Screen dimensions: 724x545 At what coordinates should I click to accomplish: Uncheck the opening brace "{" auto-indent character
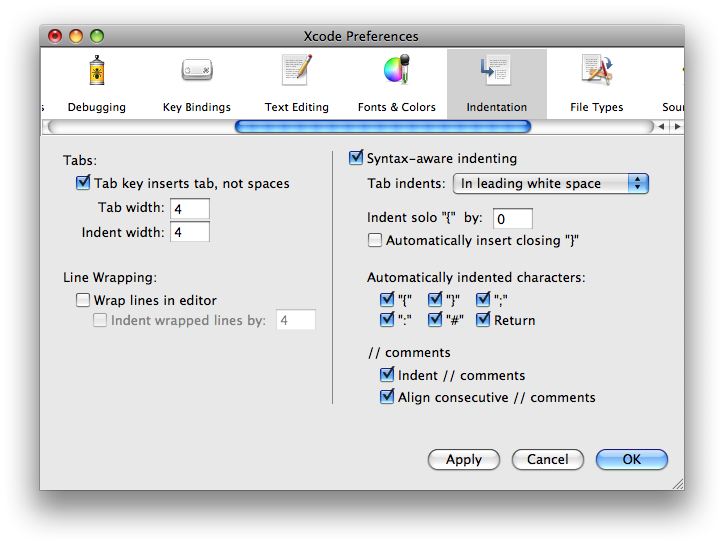click(x=387, y=300)
